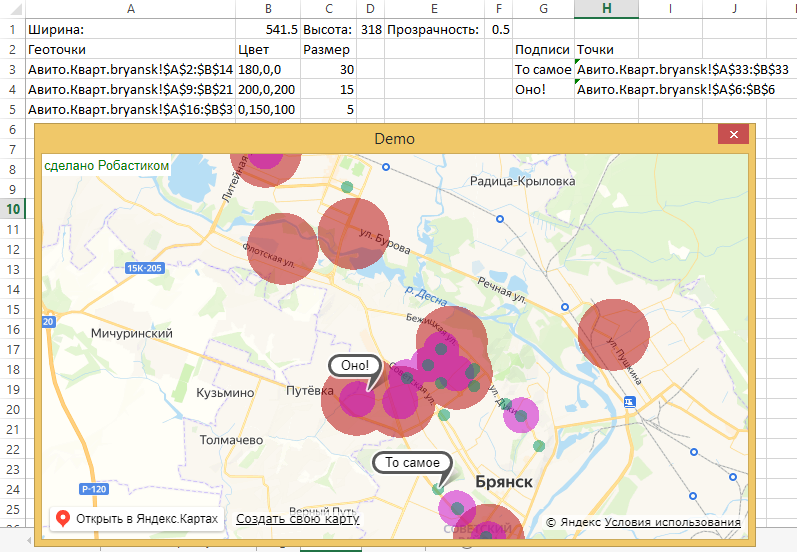This screenshot has height=552, width=797.
Task: Select row 3 header
Action: (13, 69)
